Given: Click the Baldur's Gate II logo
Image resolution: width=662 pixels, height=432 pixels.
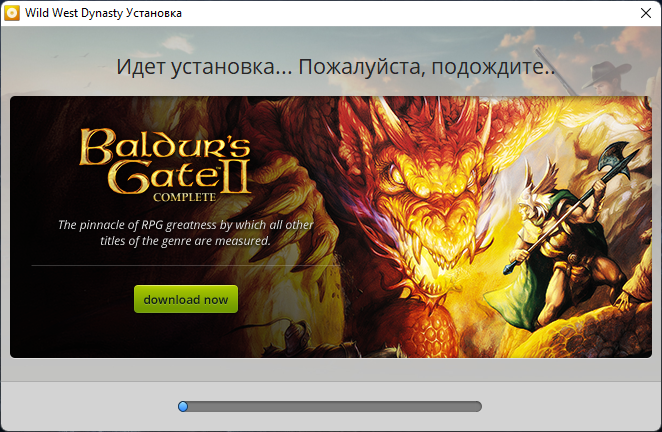Looking at the screenshot, I should pyautogui.click(x=166, y=165).
